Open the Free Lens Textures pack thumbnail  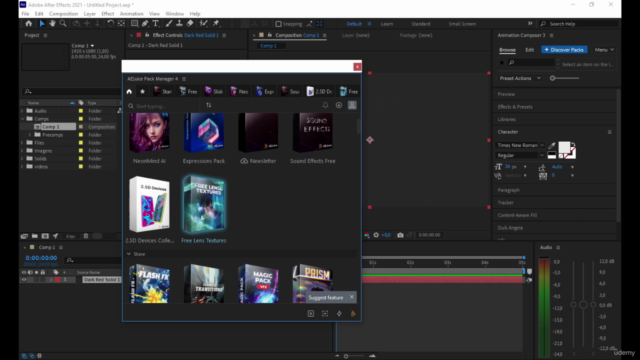(204, 204)
